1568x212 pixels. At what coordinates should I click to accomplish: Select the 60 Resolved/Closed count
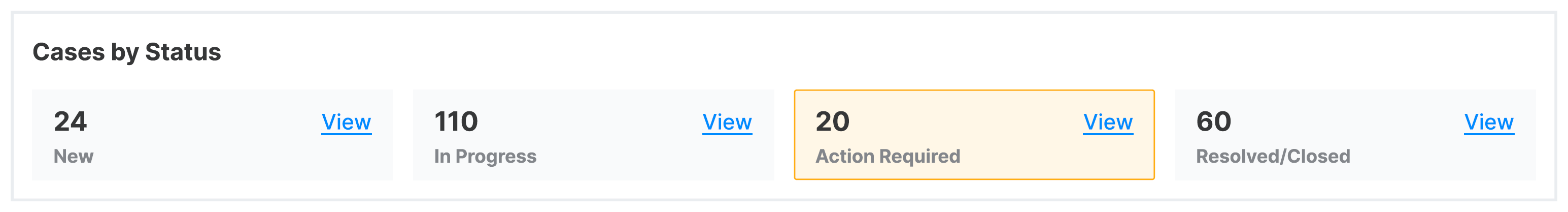point(1213,122)
